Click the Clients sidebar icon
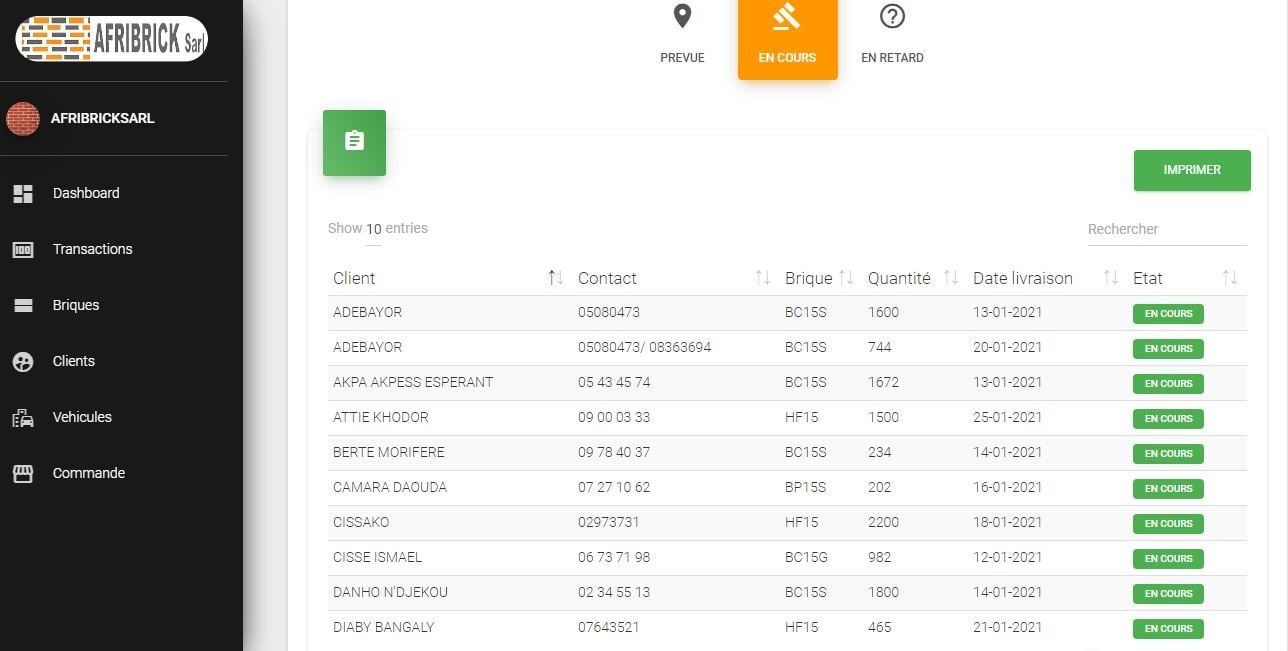The height and width of the screenshot is (651, 1288). coord(24,360)
